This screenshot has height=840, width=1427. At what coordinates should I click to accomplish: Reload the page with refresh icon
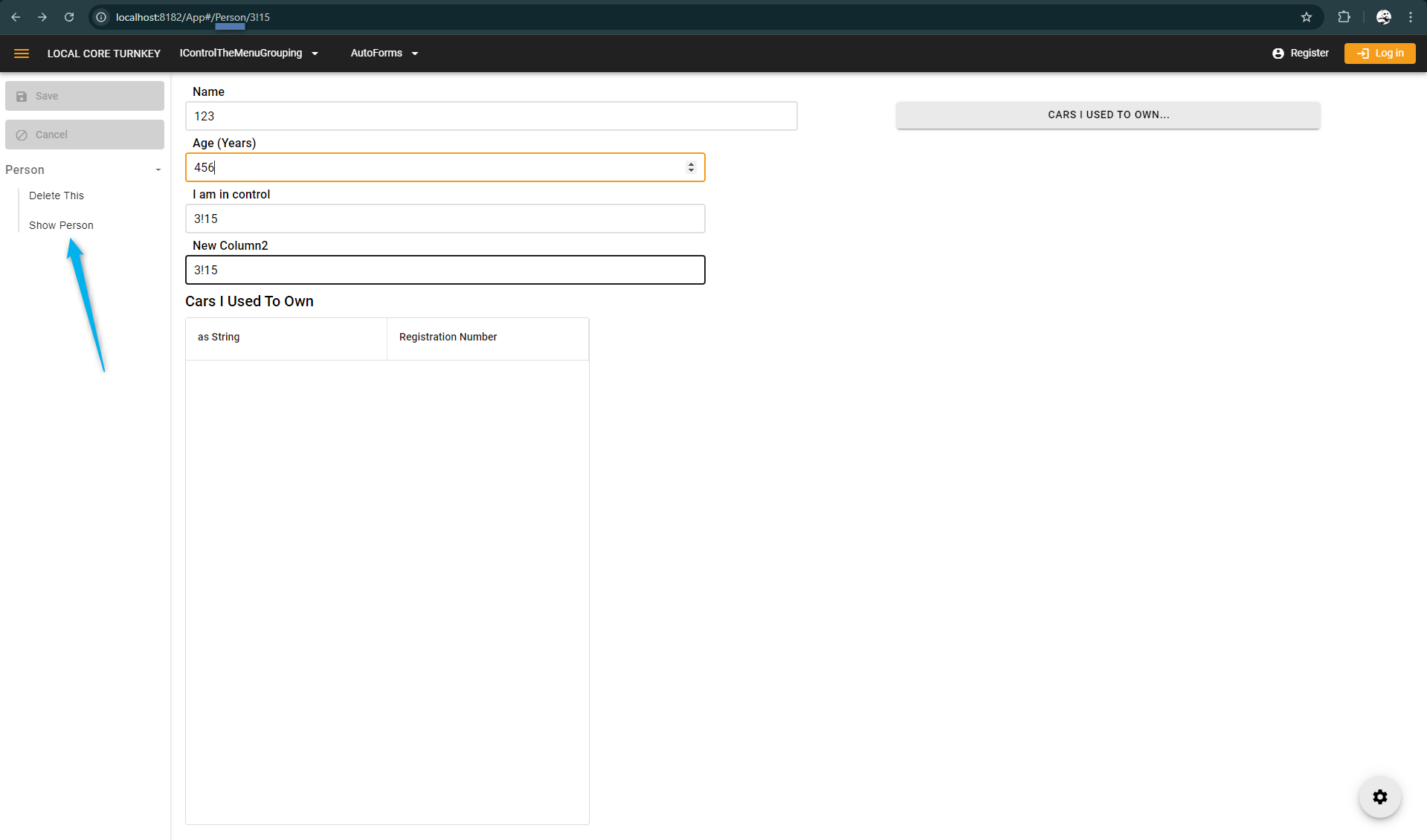(69, 17)
